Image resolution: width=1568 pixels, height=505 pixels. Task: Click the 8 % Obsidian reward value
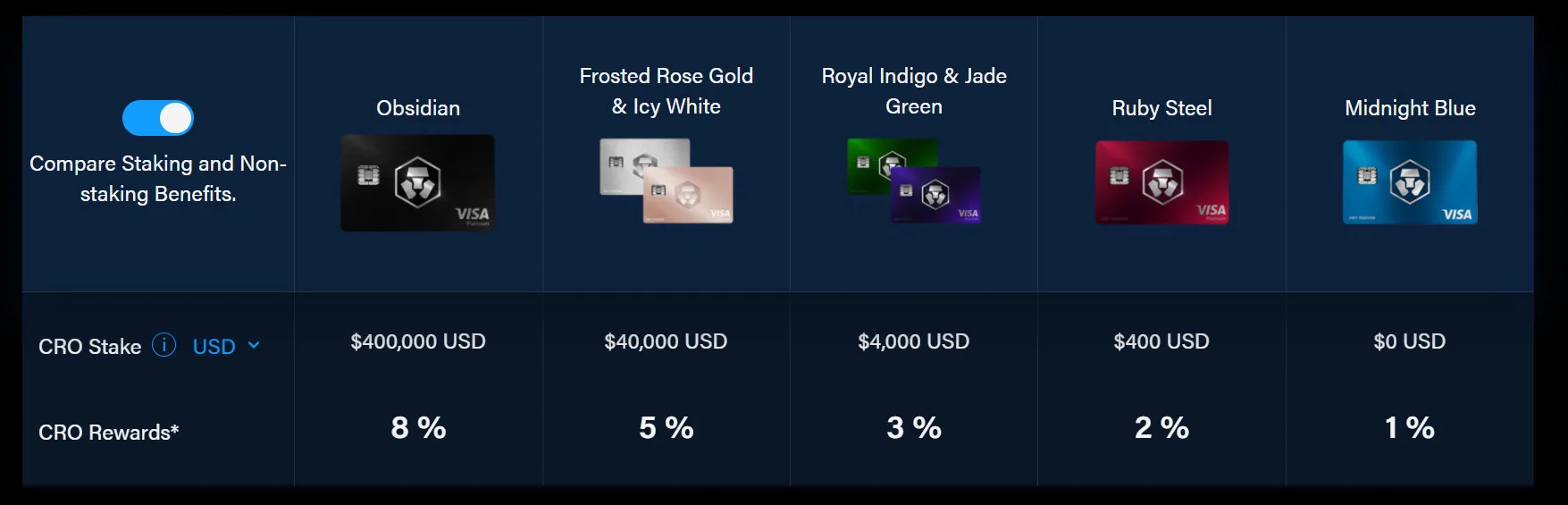[418, 428]
